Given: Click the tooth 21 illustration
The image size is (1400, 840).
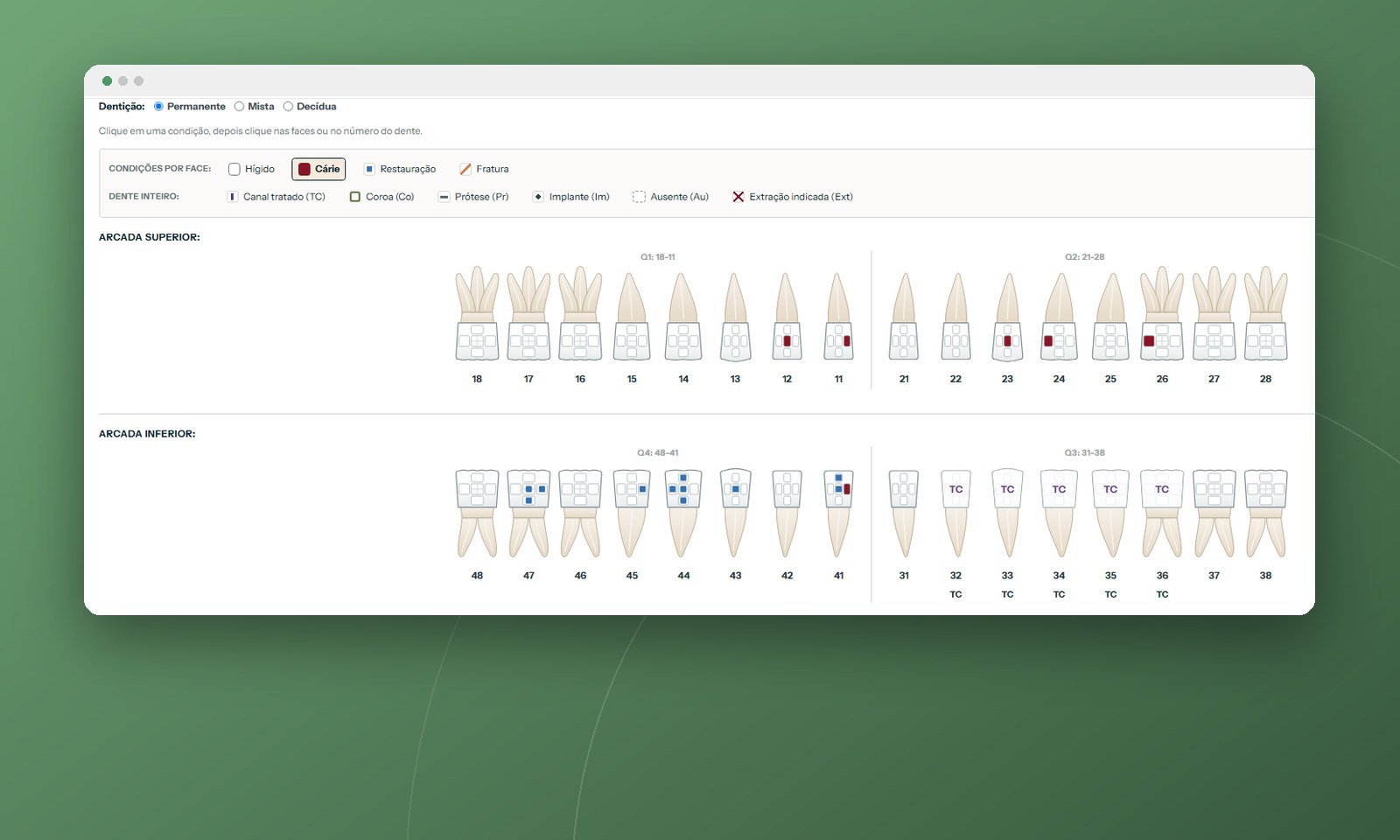Looking at the screenshot, I should pos(904,316).
